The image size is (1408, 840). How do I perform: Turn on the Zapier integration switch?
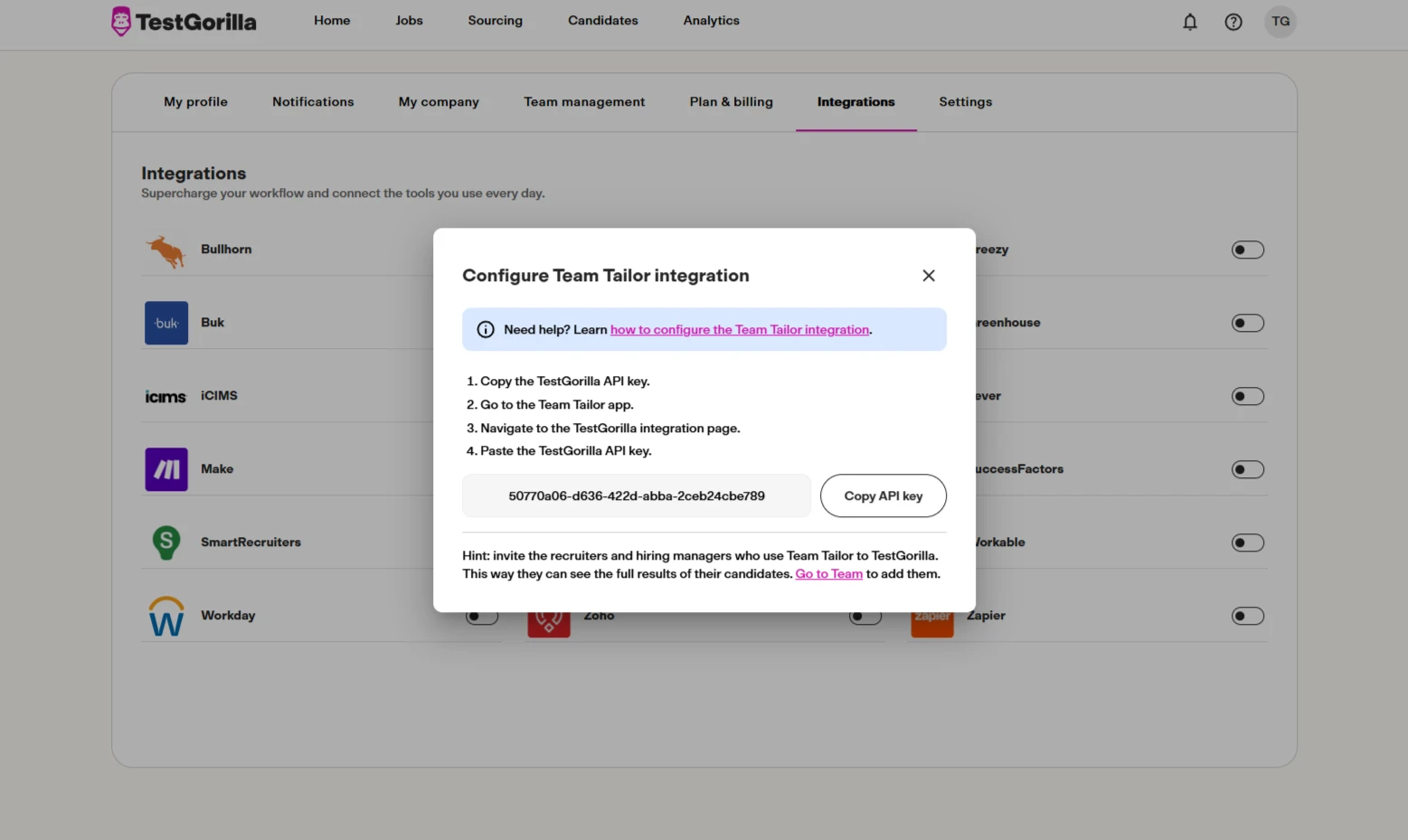point(1248,616)
